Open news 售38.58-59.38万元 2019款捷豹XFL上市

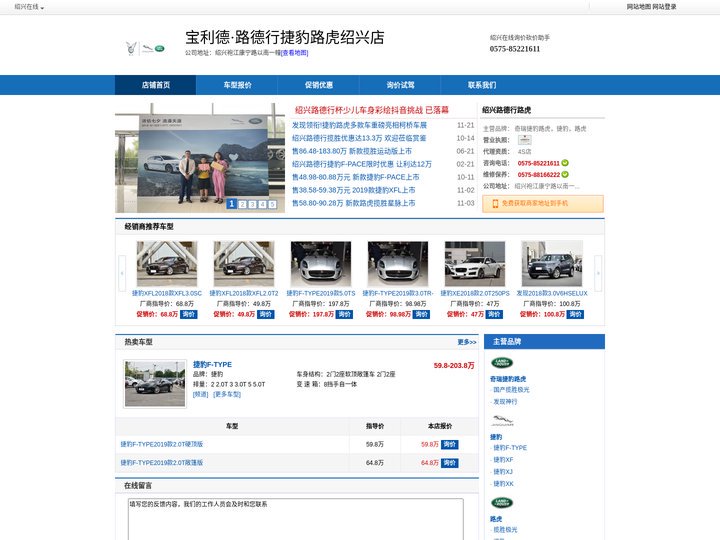(x=354, y=190)
